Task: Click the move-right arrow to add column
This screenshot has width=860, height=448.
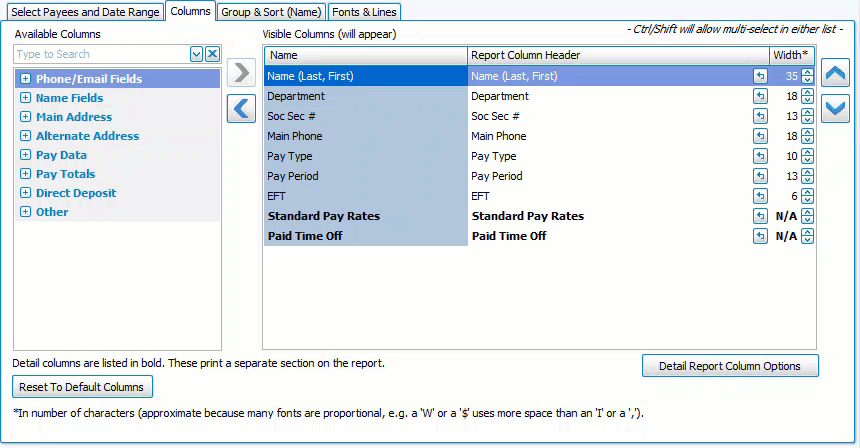Action: click(241, 73)
